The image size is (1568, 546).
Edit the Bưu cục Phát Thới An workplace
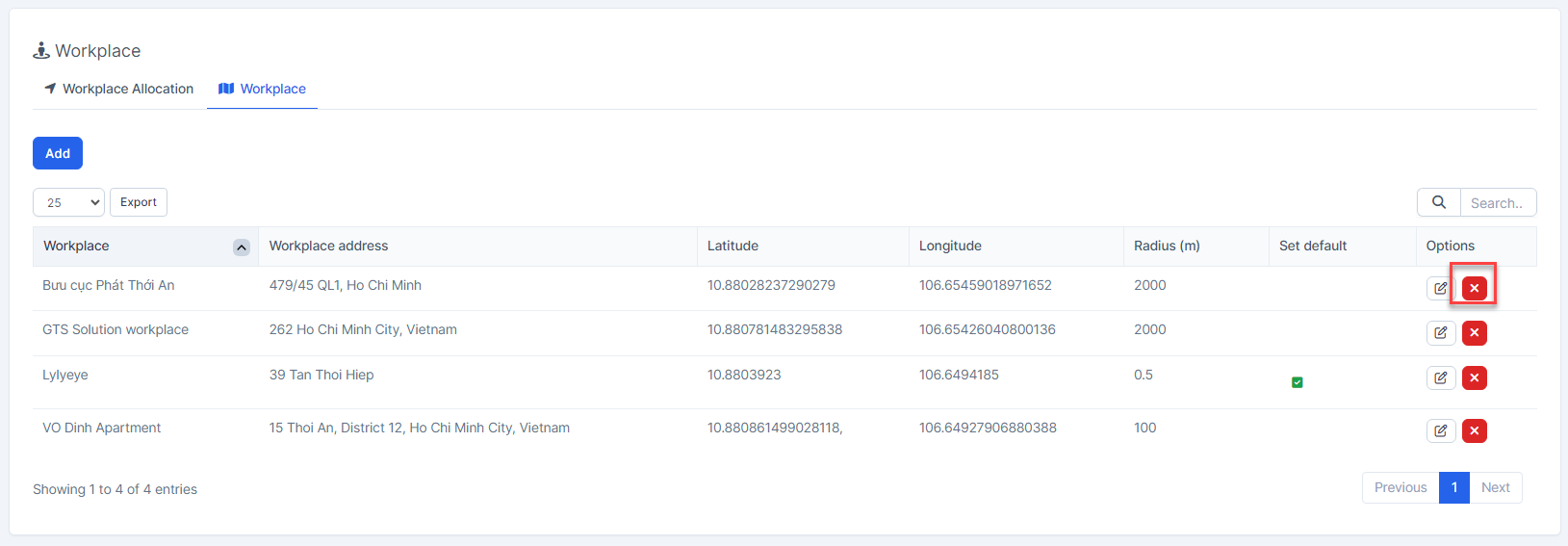point(1440,288)
